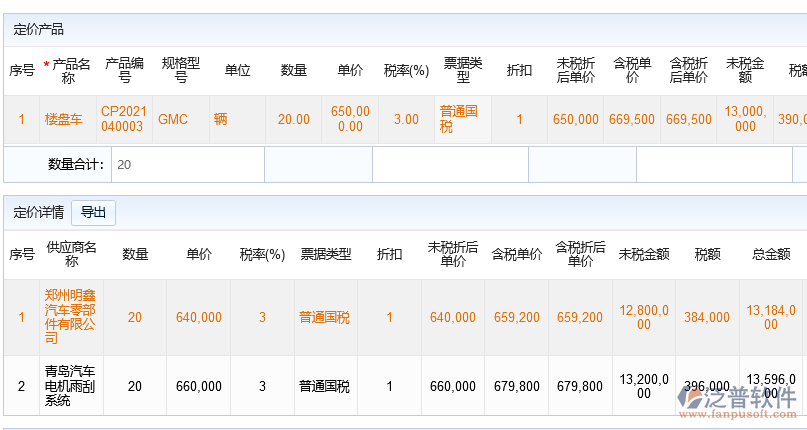Click the 供应商名称 column header
Viewport: 807px width, 430px height.
click(x=71, y=254)
